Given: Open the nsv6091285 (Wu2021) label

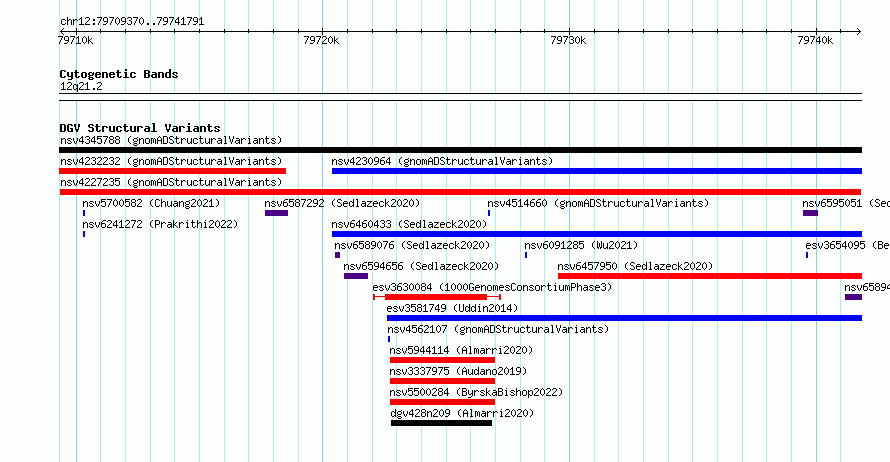Looking at the screenshot, I should [581, 245].
